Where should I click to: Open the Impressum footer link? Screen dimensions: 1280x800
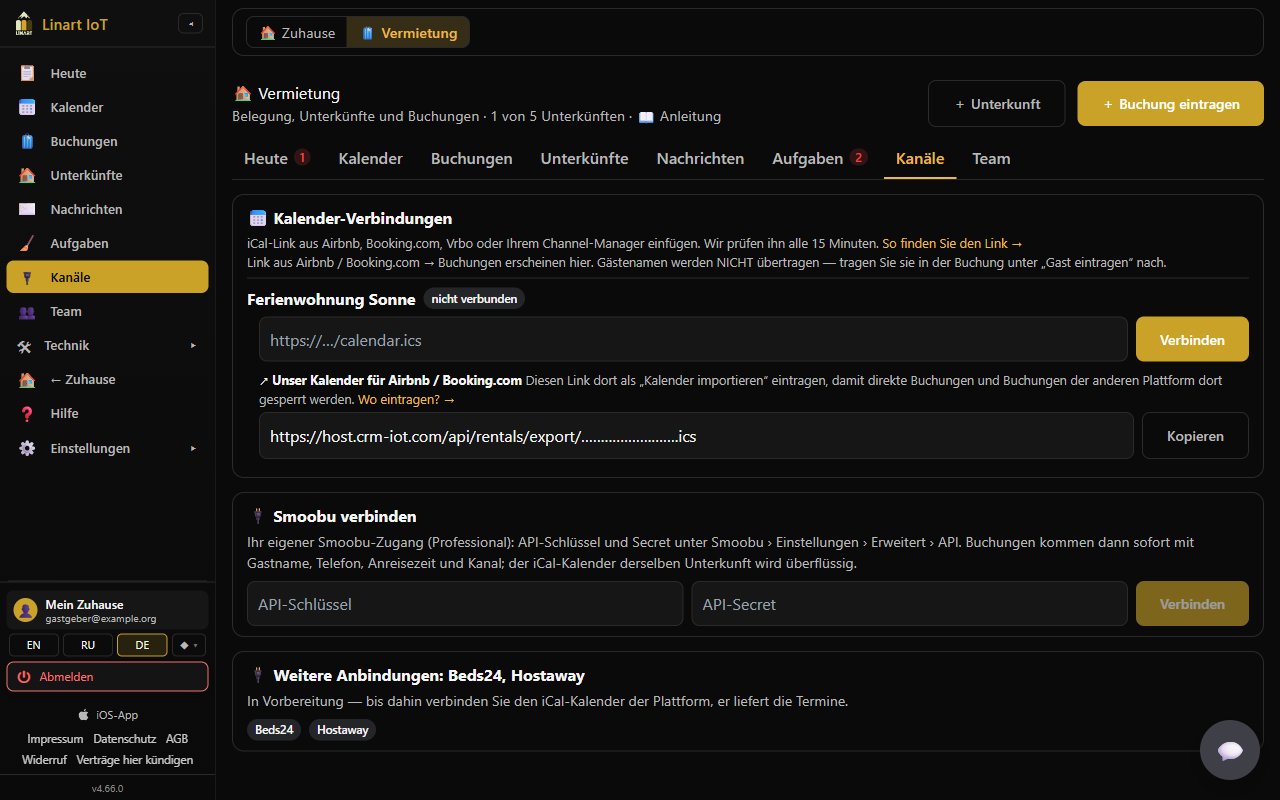pyautogui.click(x=55, y=739)
